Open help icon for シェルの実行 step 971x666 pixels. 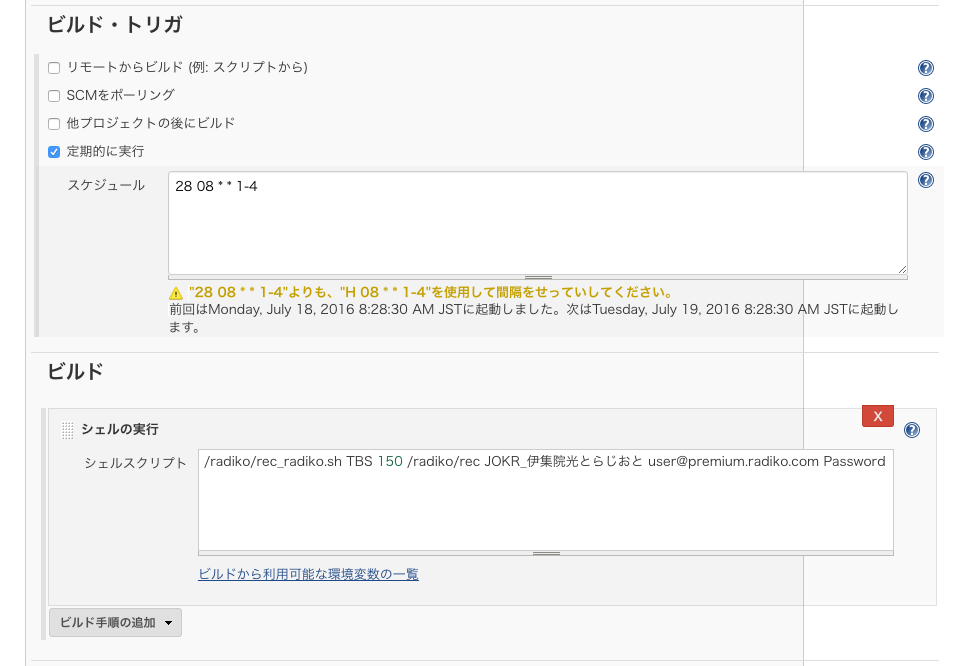912,430
